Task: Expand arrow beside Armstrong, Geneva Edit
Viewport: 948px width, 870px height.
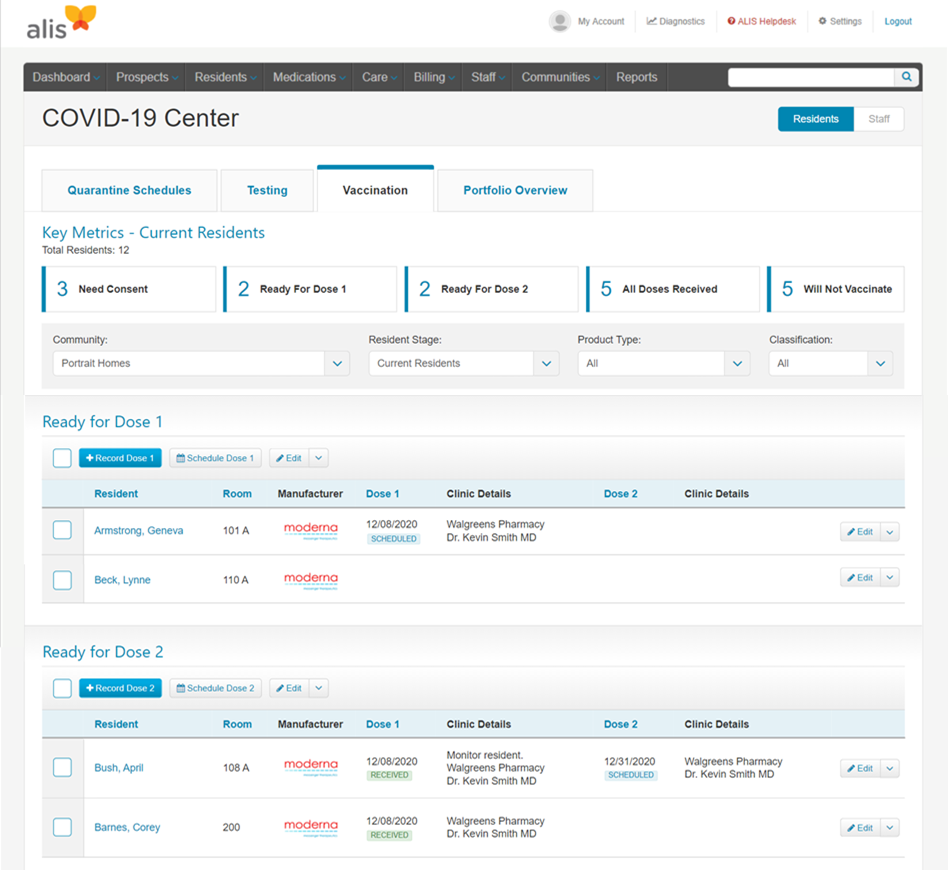Action: point(890,532)
